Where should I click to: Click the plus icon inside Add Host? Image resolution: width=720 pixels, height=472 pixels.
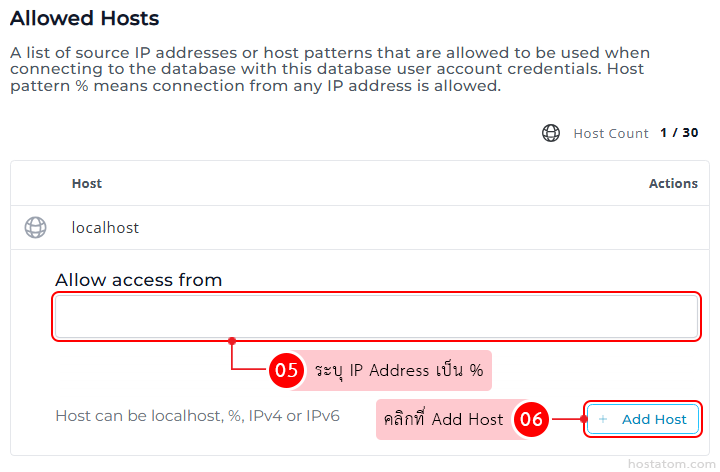(602, 419)
